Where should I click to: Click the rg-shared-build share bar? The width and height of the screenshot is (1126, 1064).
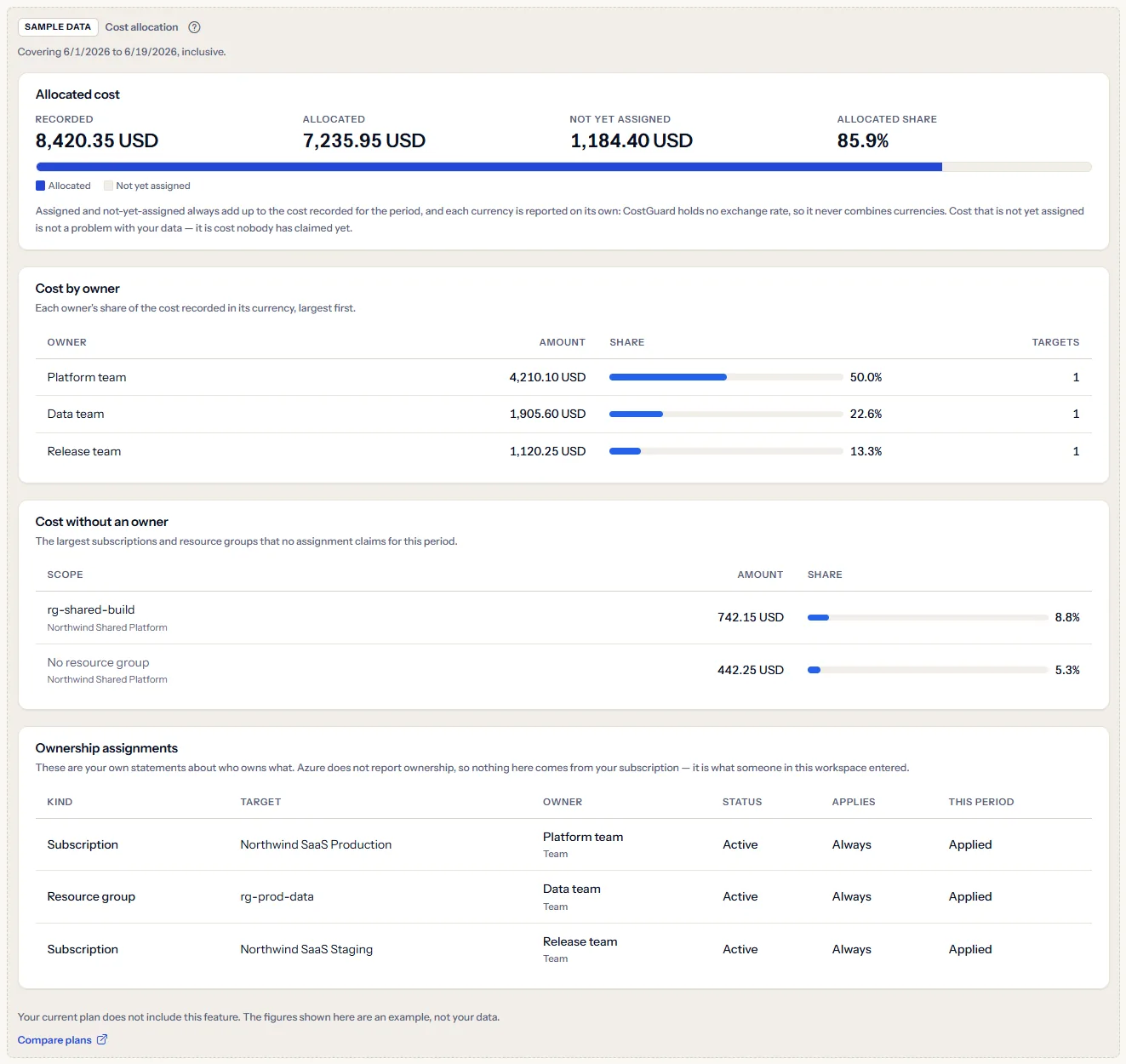point(928,617)
